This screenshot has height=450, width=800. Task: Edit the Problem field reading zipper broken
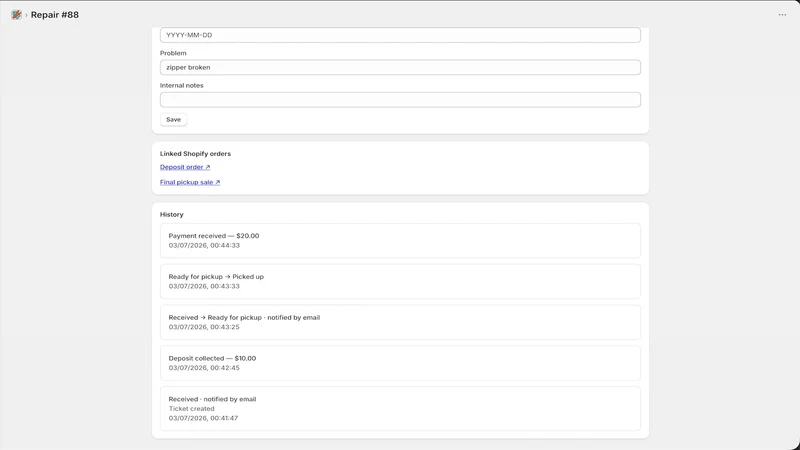click(x=400, y=67)
